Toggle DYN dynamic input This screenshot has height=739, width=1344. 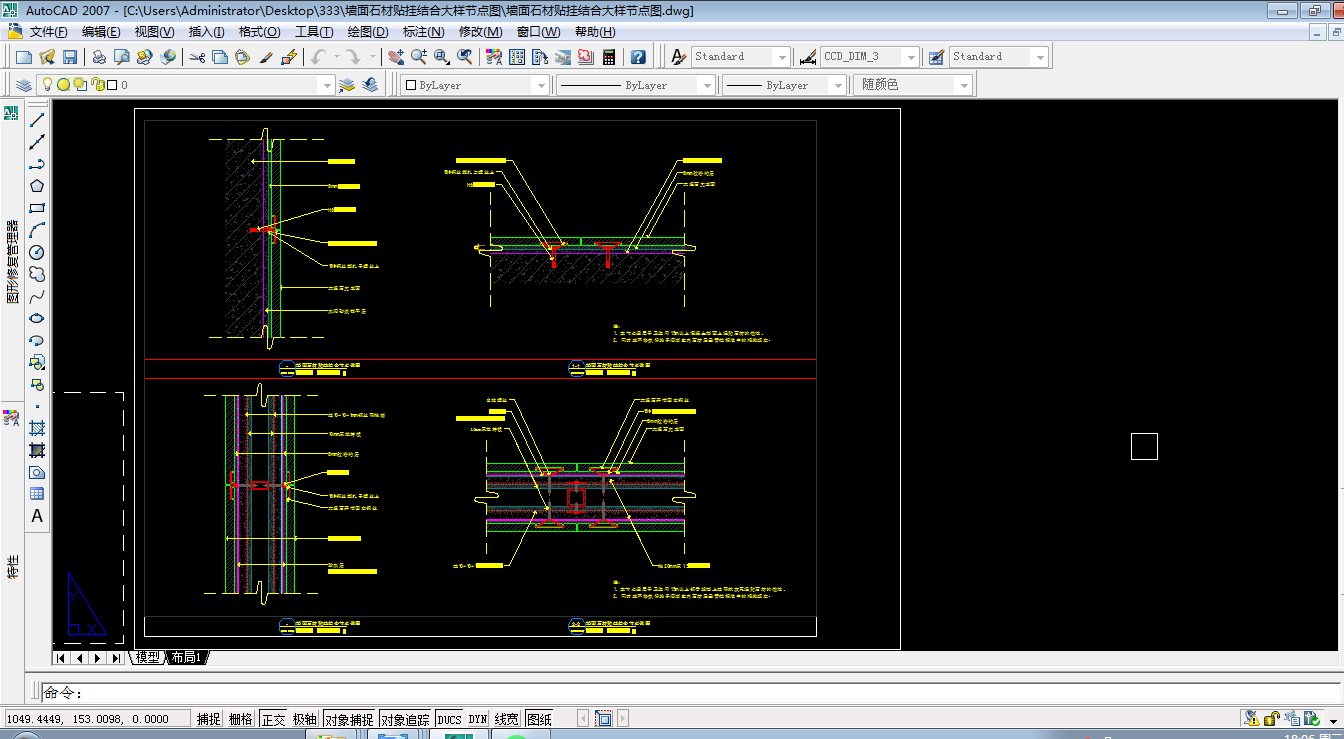(x=478, y=718)
